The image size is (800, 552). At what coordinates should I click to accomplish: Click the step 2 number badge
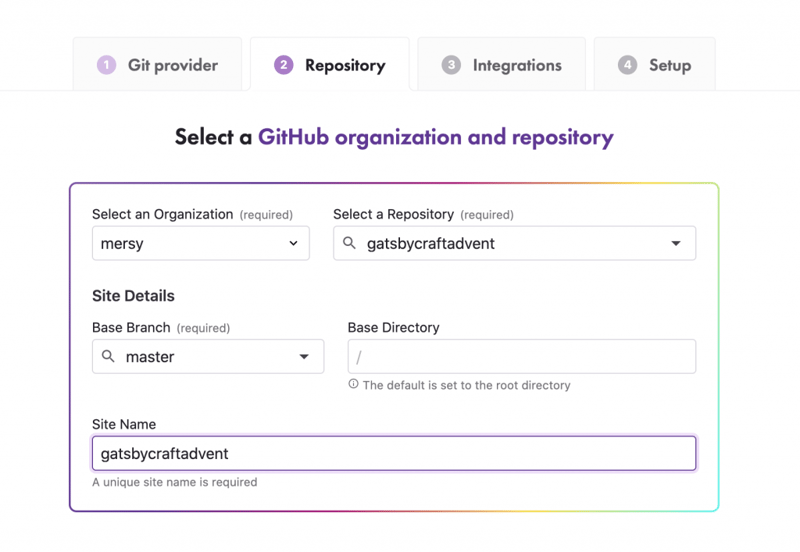[x=284, y=65]
